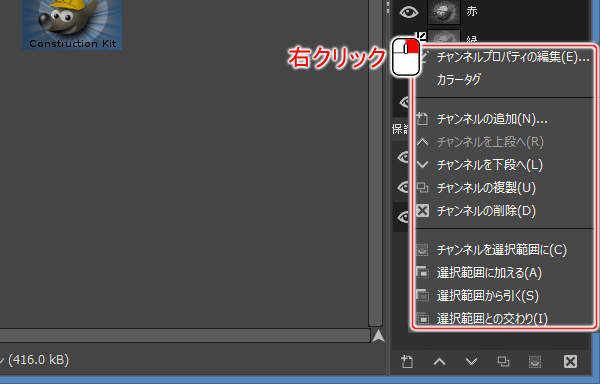Image resolution: width=600 pixels, height=384 pixels.
Task: Open the カラータグ submenu entry
Action: (504, 80)
